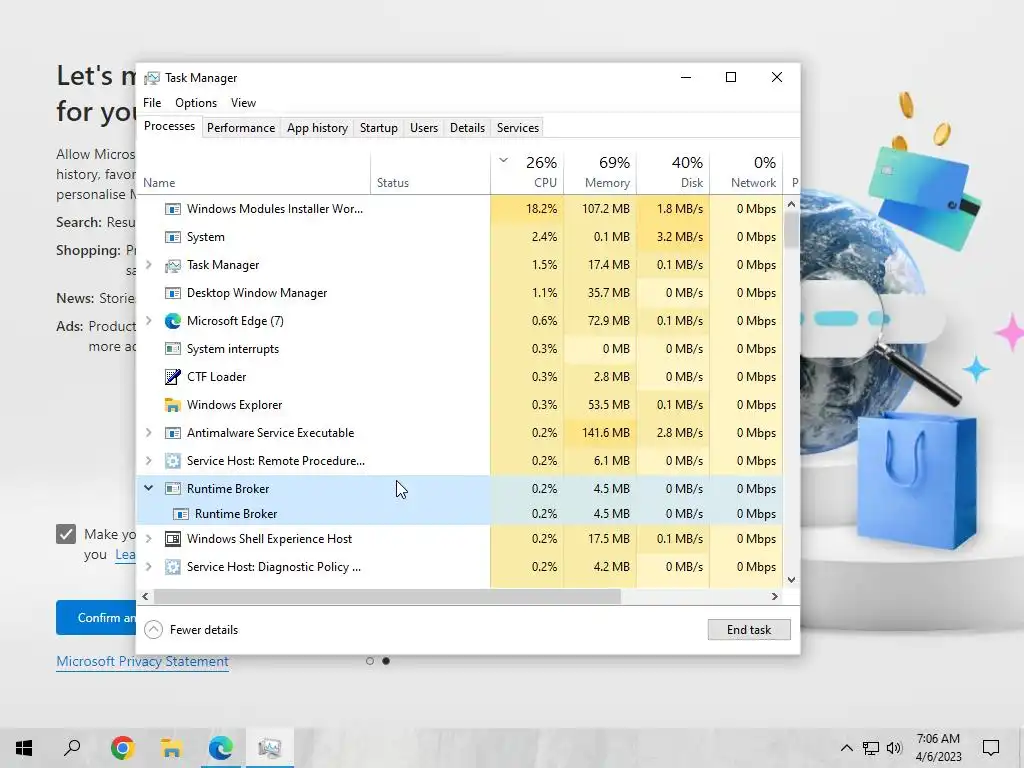
Task: Open the volume control in system tray
Action: [x=894, y=748]
